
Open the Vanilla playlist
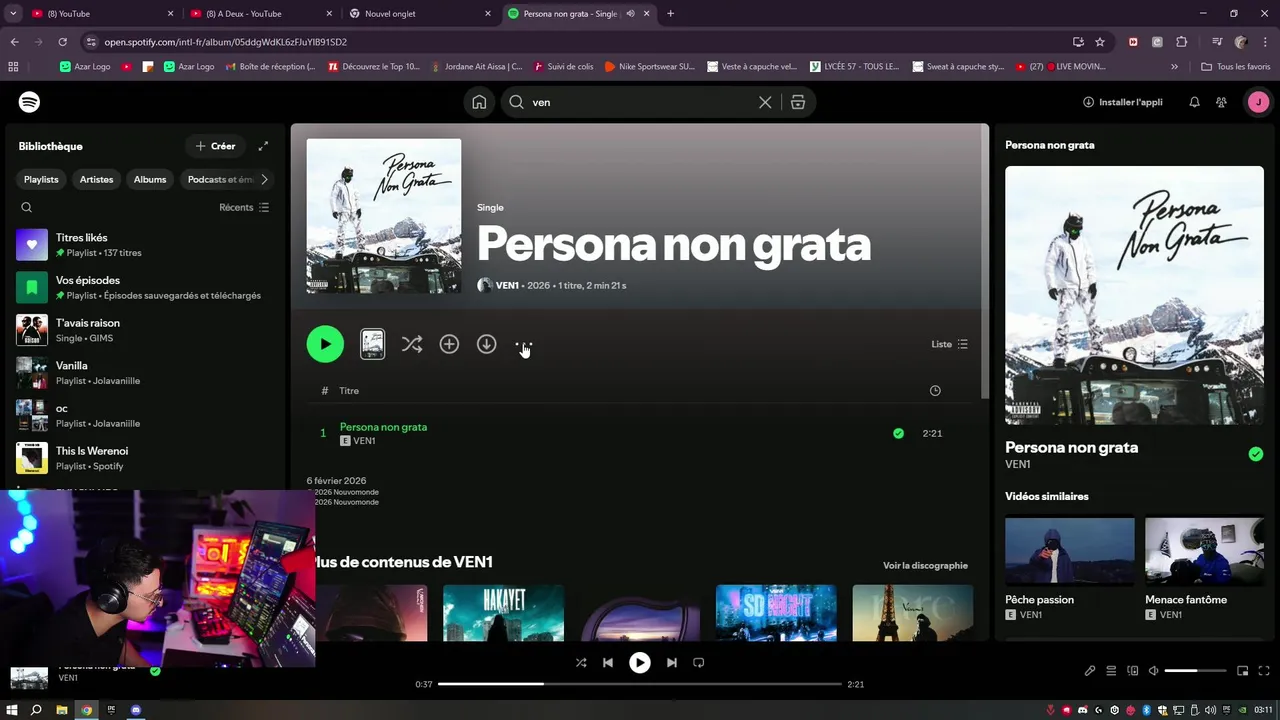point(145,373)
